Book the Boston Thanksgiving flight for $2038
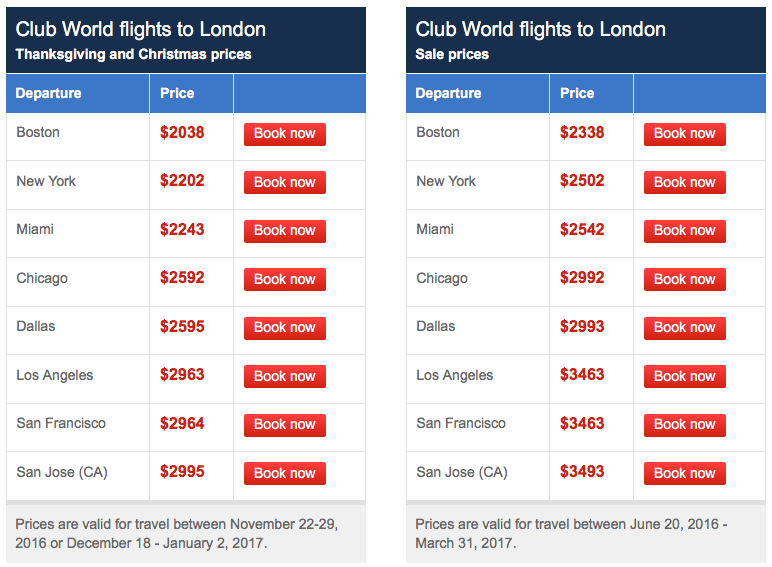The width and height of the screenshot is (772, 567). click(285, 134)
